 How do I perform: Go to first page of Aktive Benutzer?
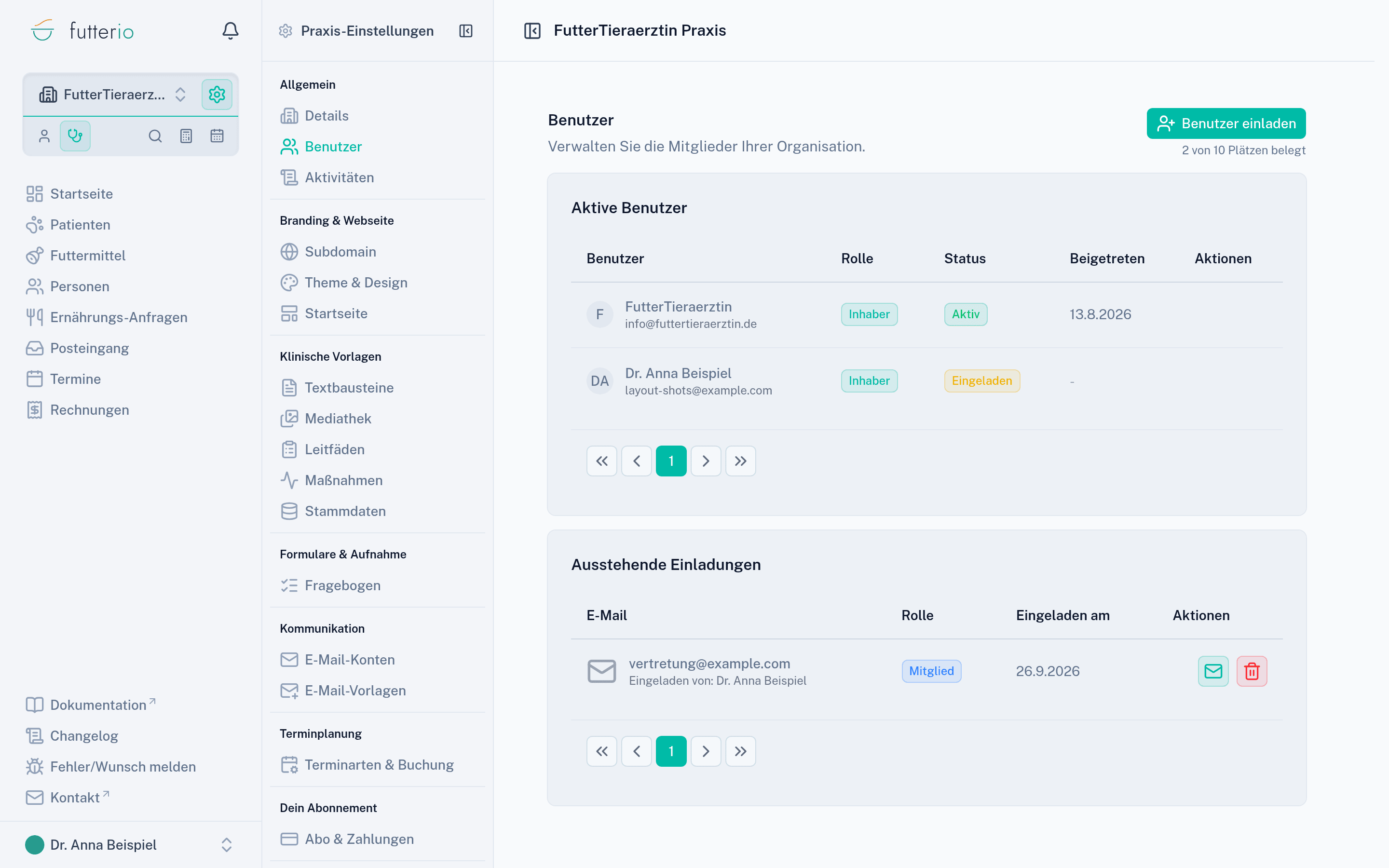(601, 461)
